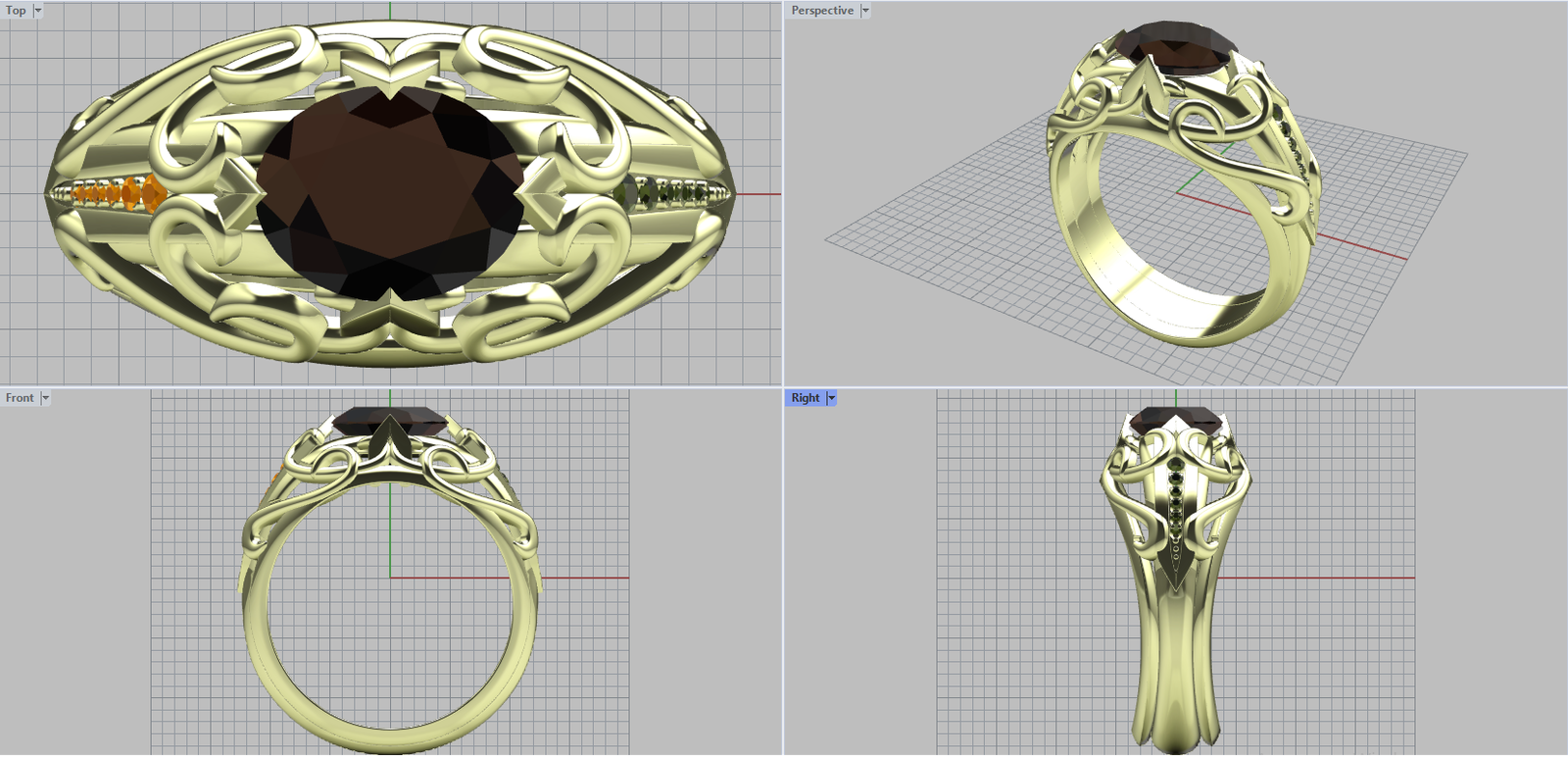Select the brown oval gemstone in Top viewport
This screenshot has height=757, width=1568.
click(x=390, y=192)
